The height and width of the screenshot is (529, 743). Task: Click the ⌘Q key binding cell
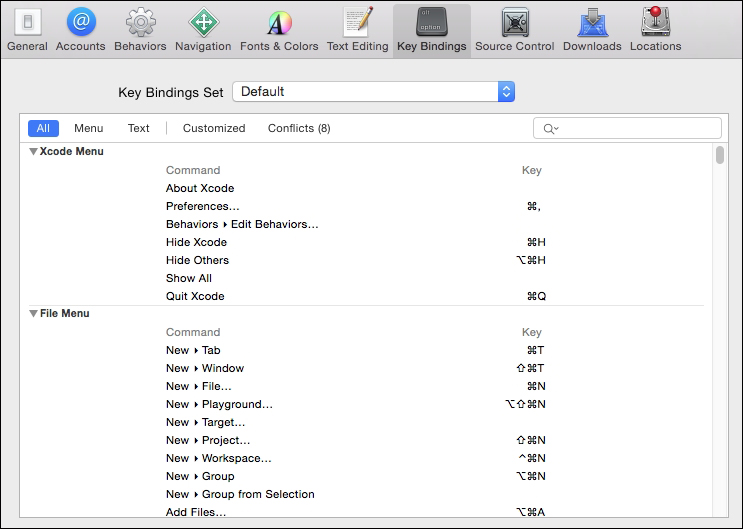536,296
